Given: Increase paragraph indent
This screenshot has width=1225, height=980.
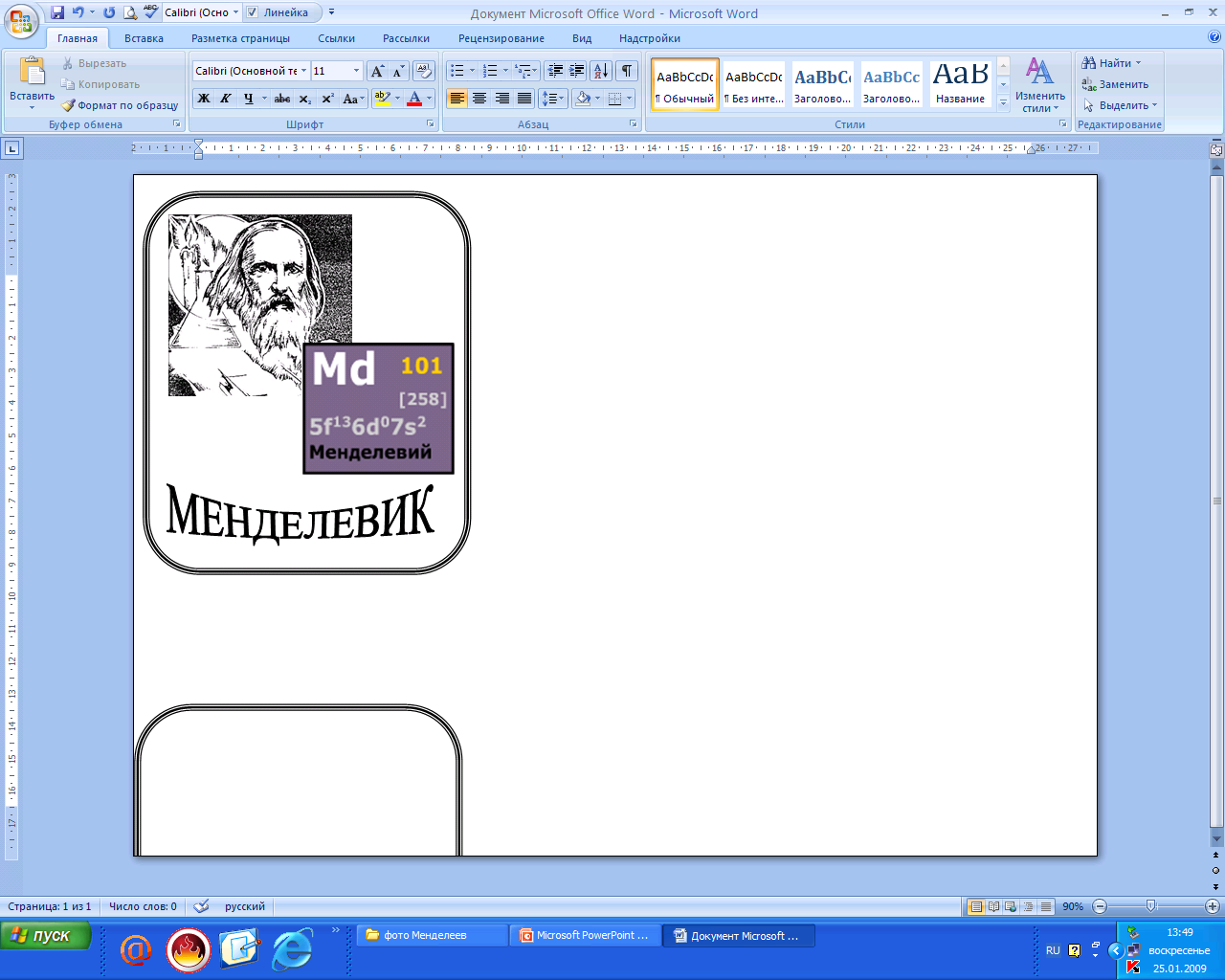Looking at the screenshot, I should tap(577, 71).
